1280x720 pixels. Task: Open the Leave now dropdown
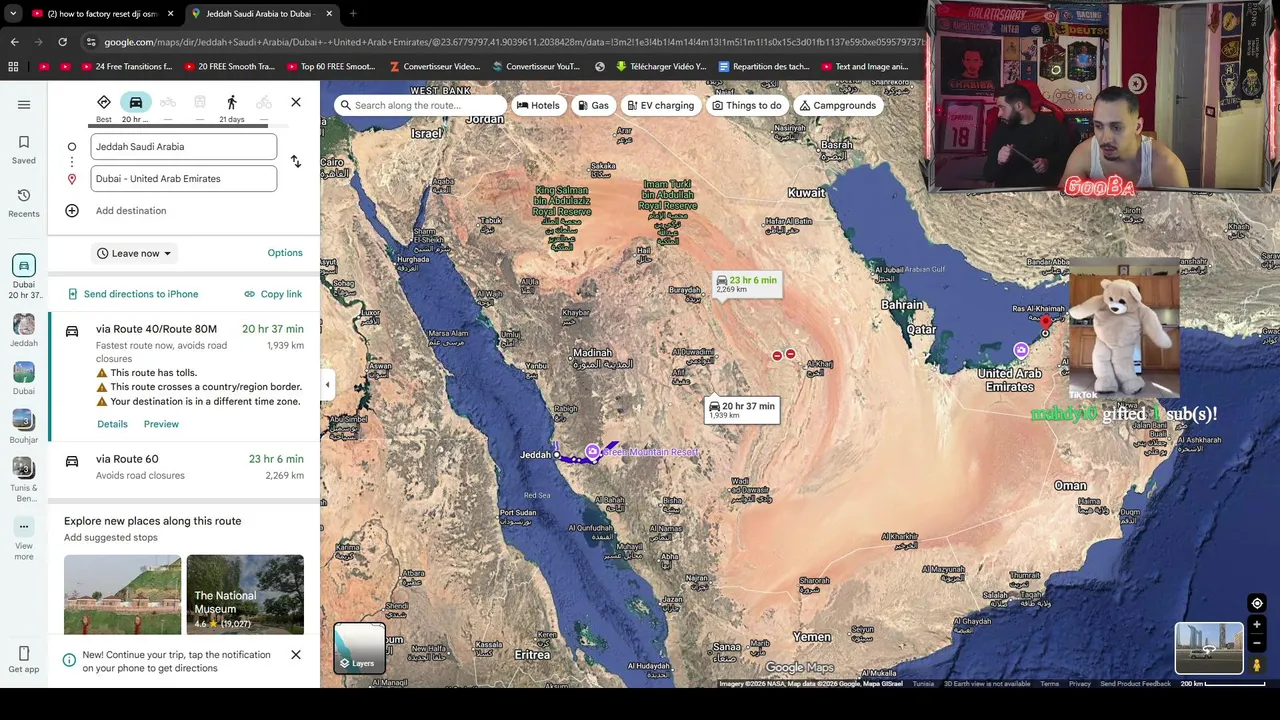pyautogui.click(x=134, y=254)
